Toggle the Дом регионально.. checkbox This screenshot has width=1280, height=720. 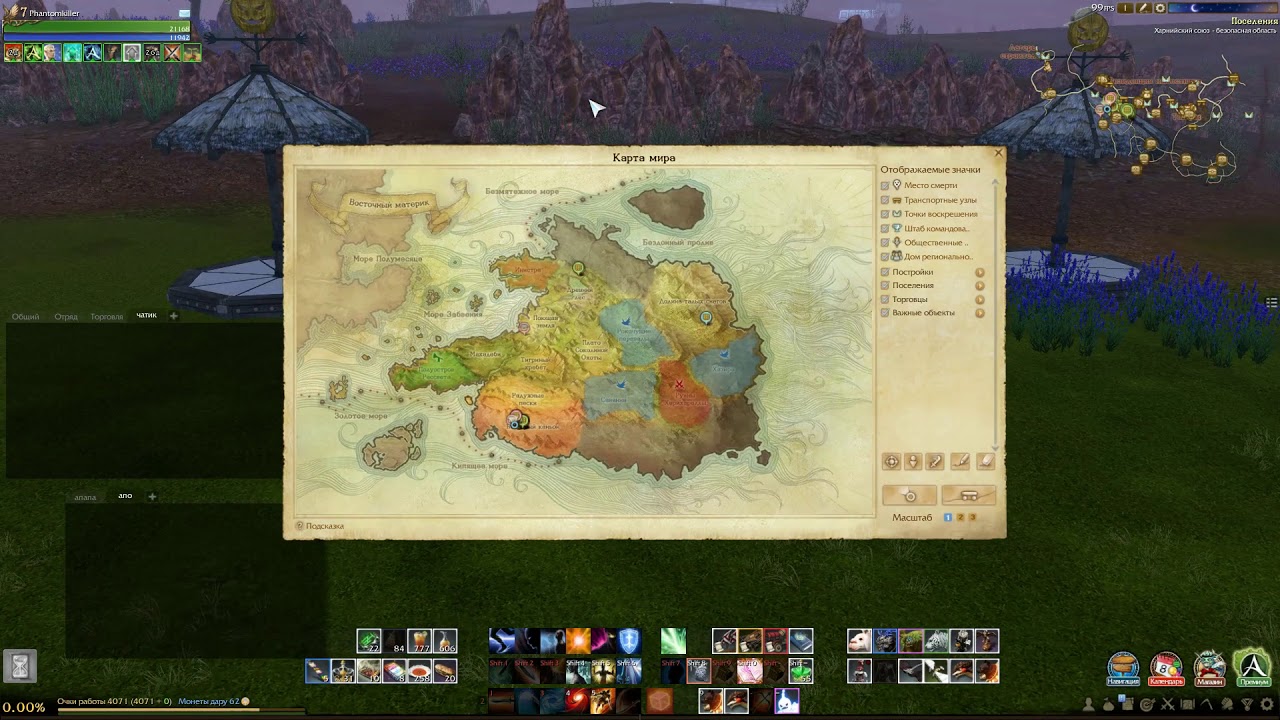(885, 257)
